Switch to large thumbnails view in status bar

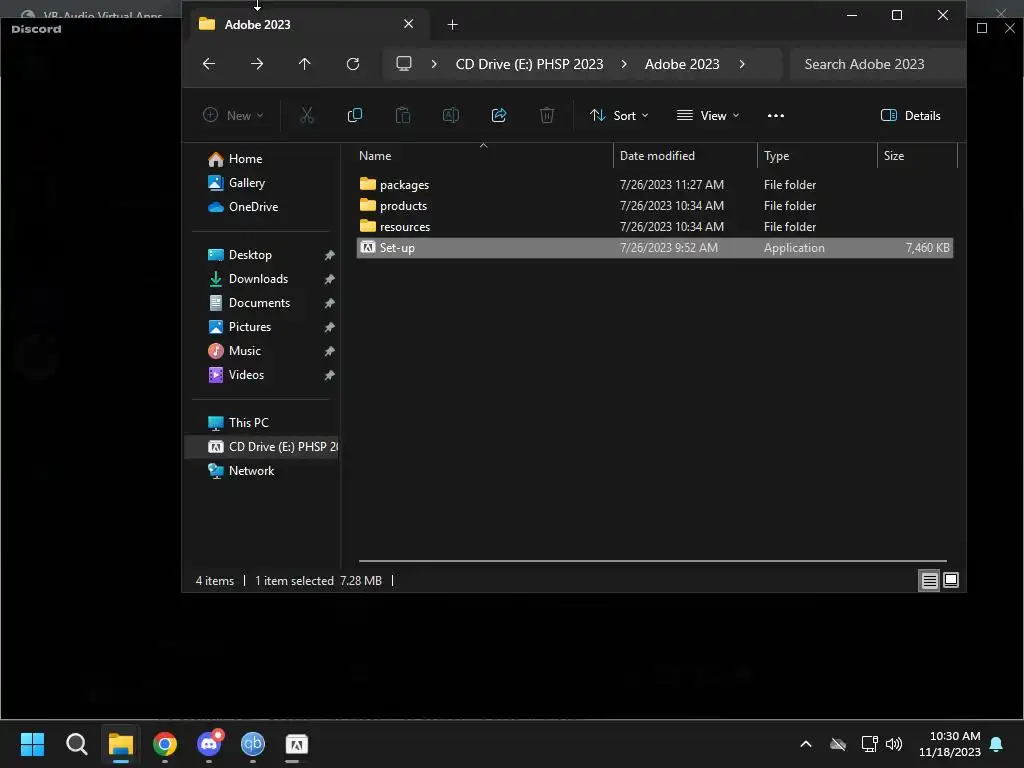951,581
